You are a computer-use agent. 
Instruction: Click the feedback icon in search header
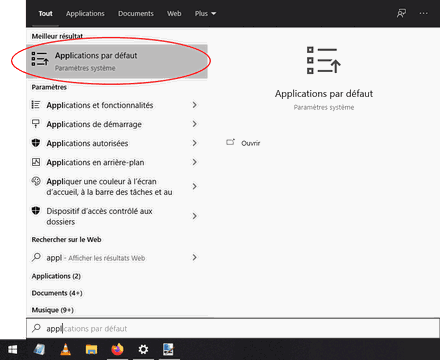[401, 13]
